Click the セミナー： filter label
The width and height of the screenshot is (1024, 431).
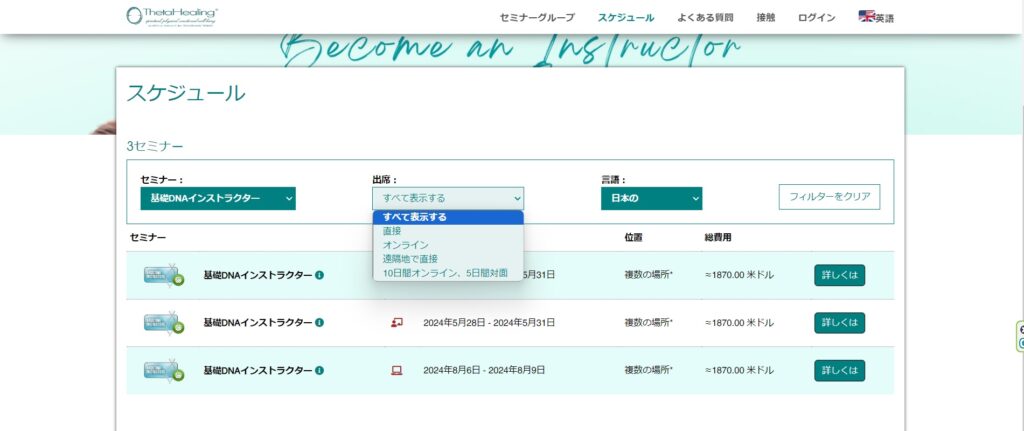(162, 180)
